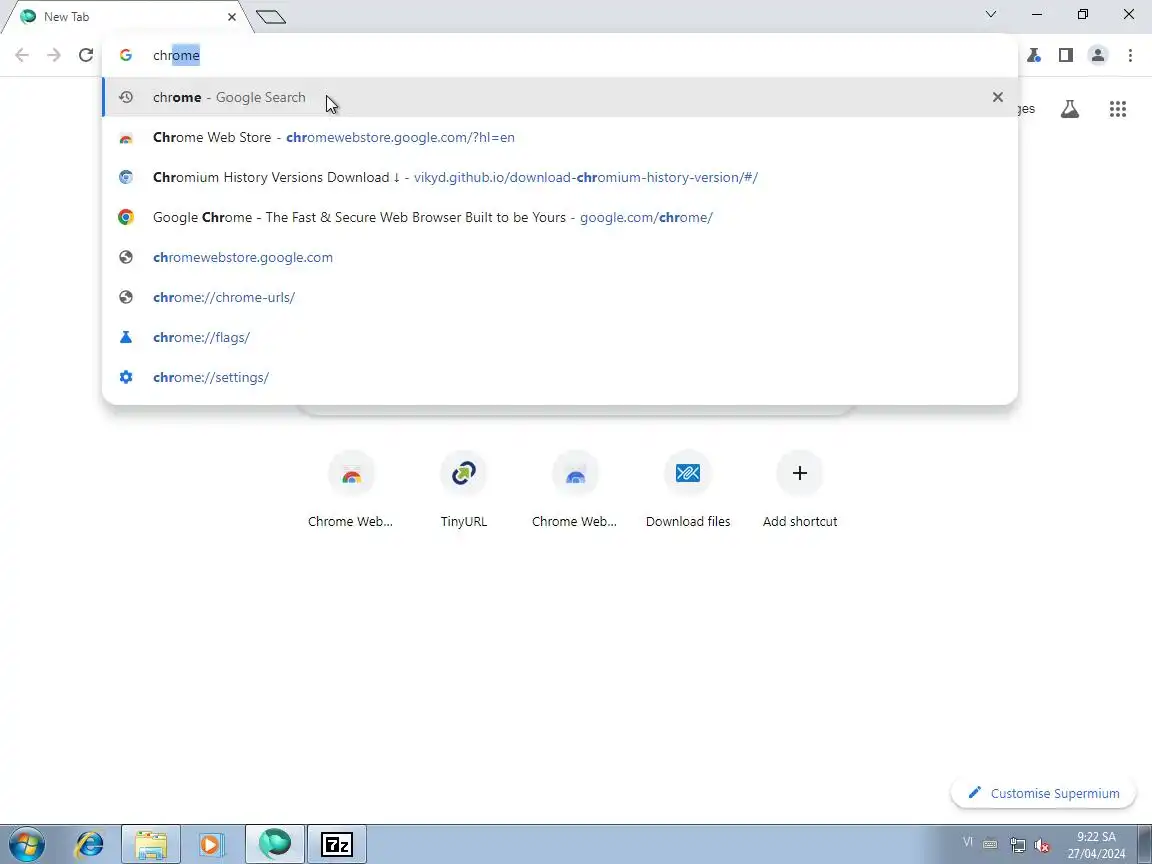Viewport: 1152px width, 864px height.
Task: Click the forward navigation arrow
Action: (54, 55)
